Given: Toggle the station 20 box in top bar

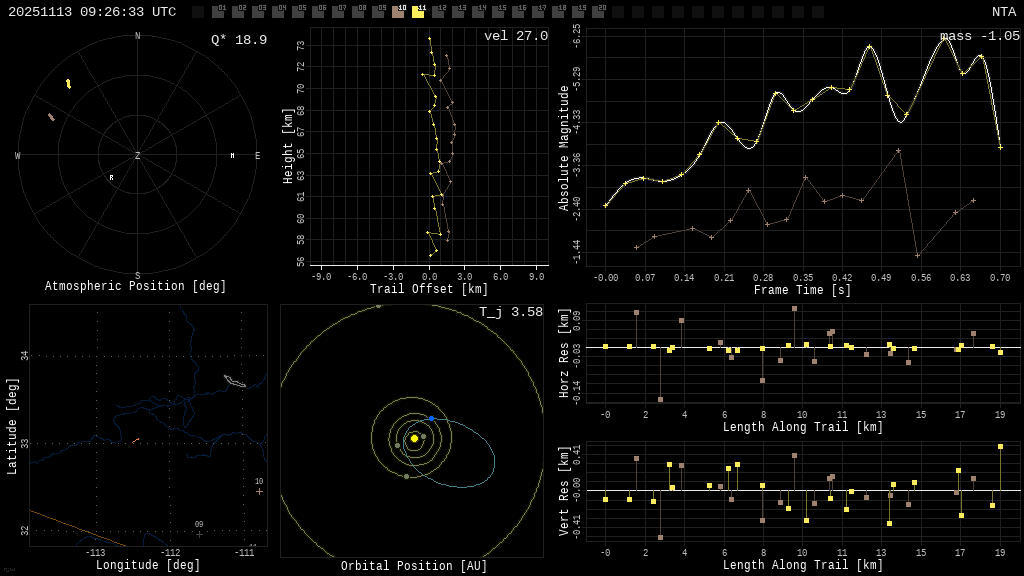Looking at the screenshot, I should (598, 12).
